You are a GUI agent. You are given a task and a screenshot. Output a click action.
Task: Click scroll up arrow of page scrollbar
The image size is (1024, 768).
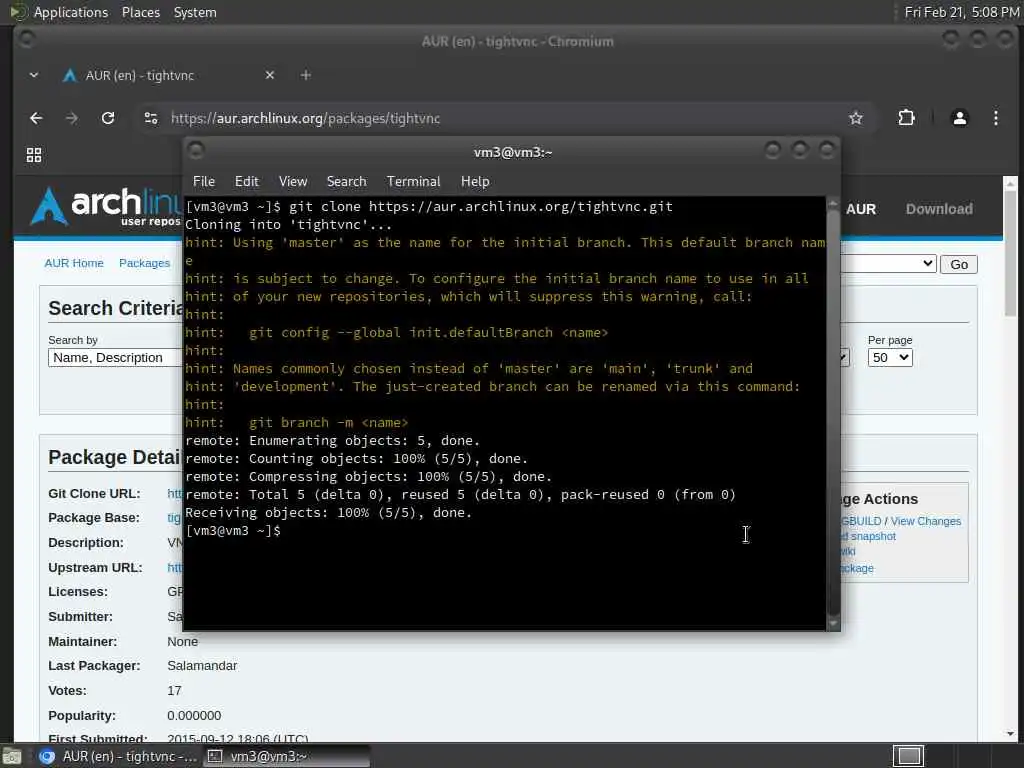point(1010,183)
